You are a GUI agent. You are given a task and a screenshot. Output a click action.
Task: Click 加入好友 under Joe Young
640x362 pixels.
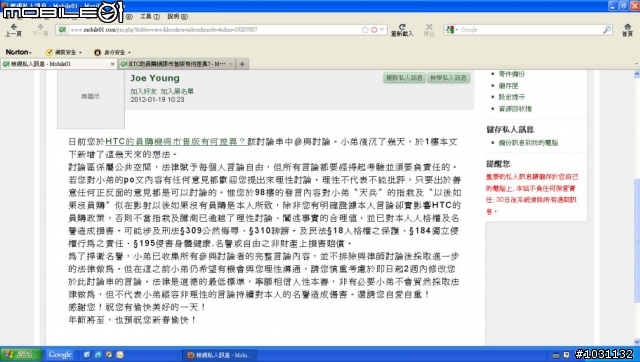coord(143,91)
